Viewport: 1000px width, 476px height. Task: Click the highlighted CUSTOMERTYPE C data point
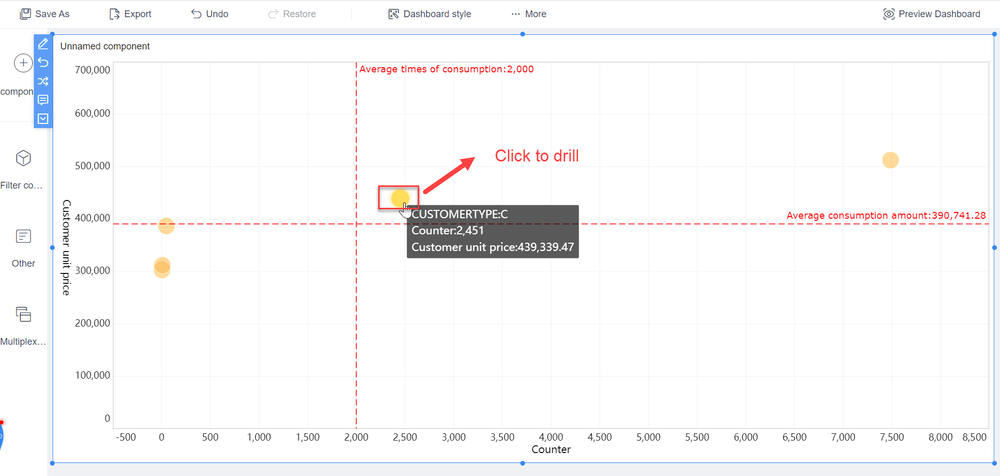pyautogui.click(x=399, y=198)
